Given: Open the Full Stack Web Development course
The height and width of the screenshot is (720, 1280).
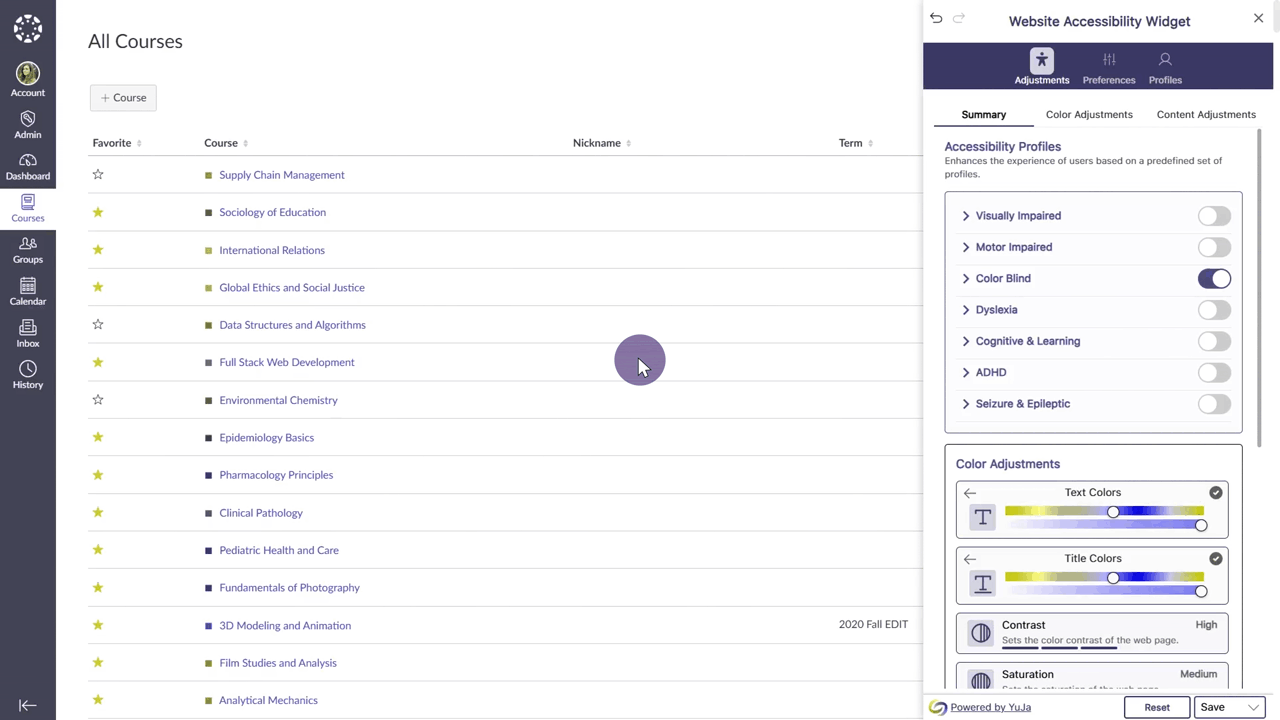Looking at the screenshot, I should [287, 362].
